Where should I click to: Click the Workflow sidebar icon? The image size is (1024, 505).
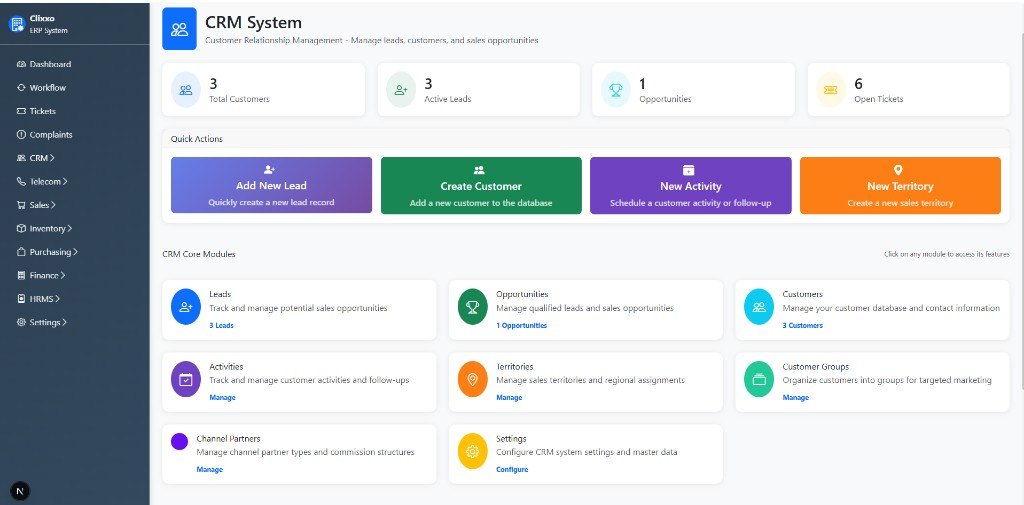[21, 88]
